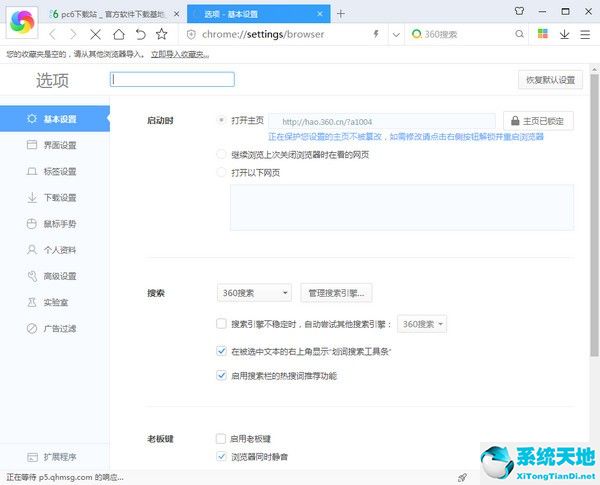
Task: Click the skin shirt icon in title bar
Action: click(x=519, y=11)
